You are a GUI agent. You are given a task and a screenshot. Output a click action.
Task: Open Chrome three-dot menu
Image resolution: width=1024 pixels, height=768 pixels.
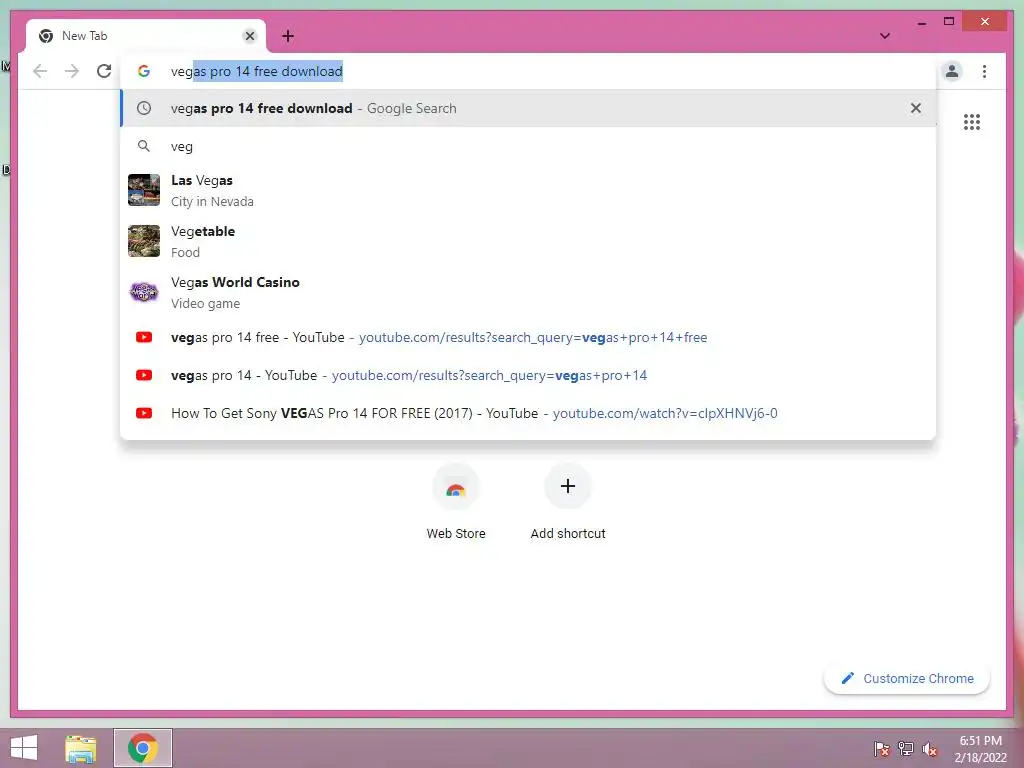point(984,71)
